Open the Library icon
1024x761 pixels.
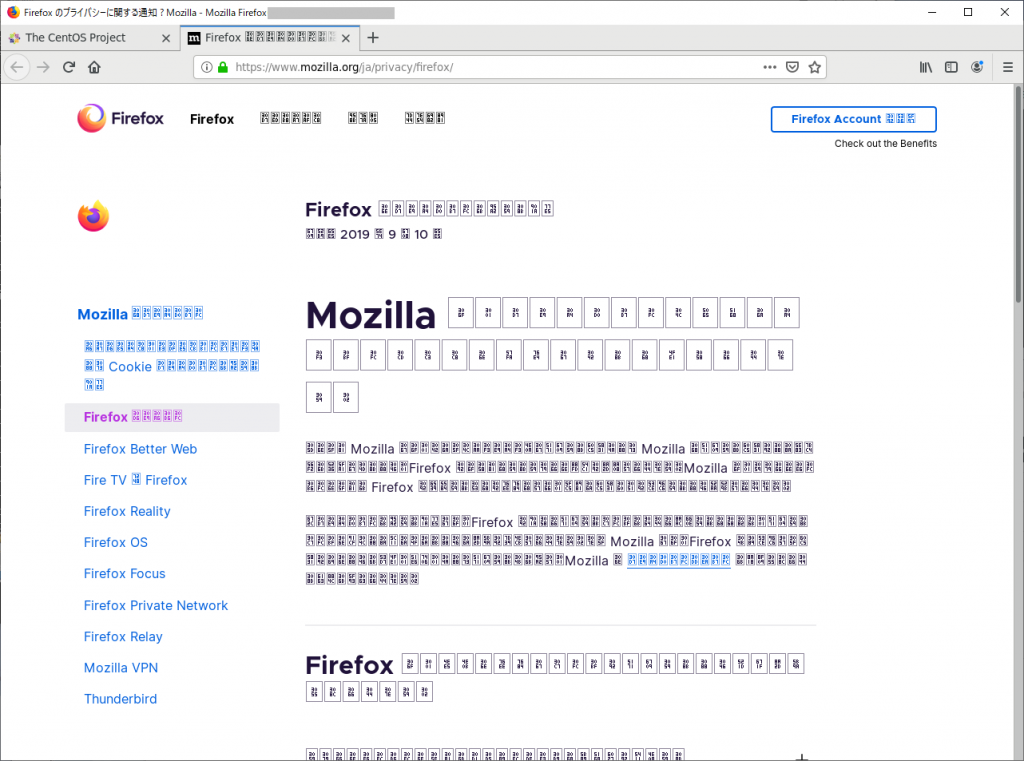click(x=925, y=67)
